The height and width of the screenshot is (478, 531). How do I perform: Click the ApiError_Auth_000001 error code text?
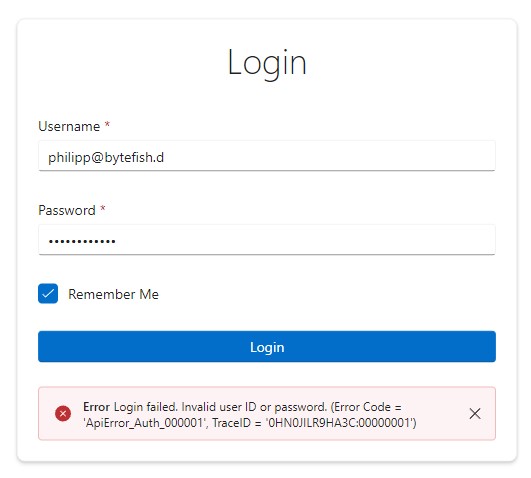pos(144,423)
